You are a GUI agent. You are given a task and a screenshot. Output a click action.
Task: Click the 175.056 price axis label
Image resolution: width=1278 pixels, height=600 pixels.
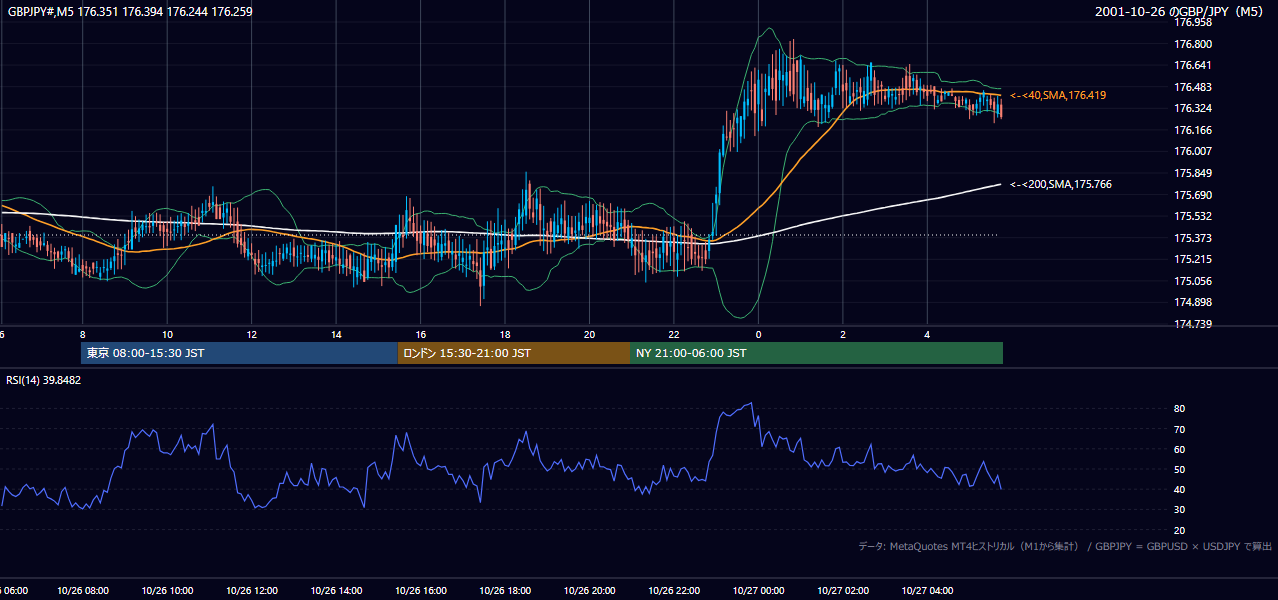pyautogui.click(x=1193, y=281)
